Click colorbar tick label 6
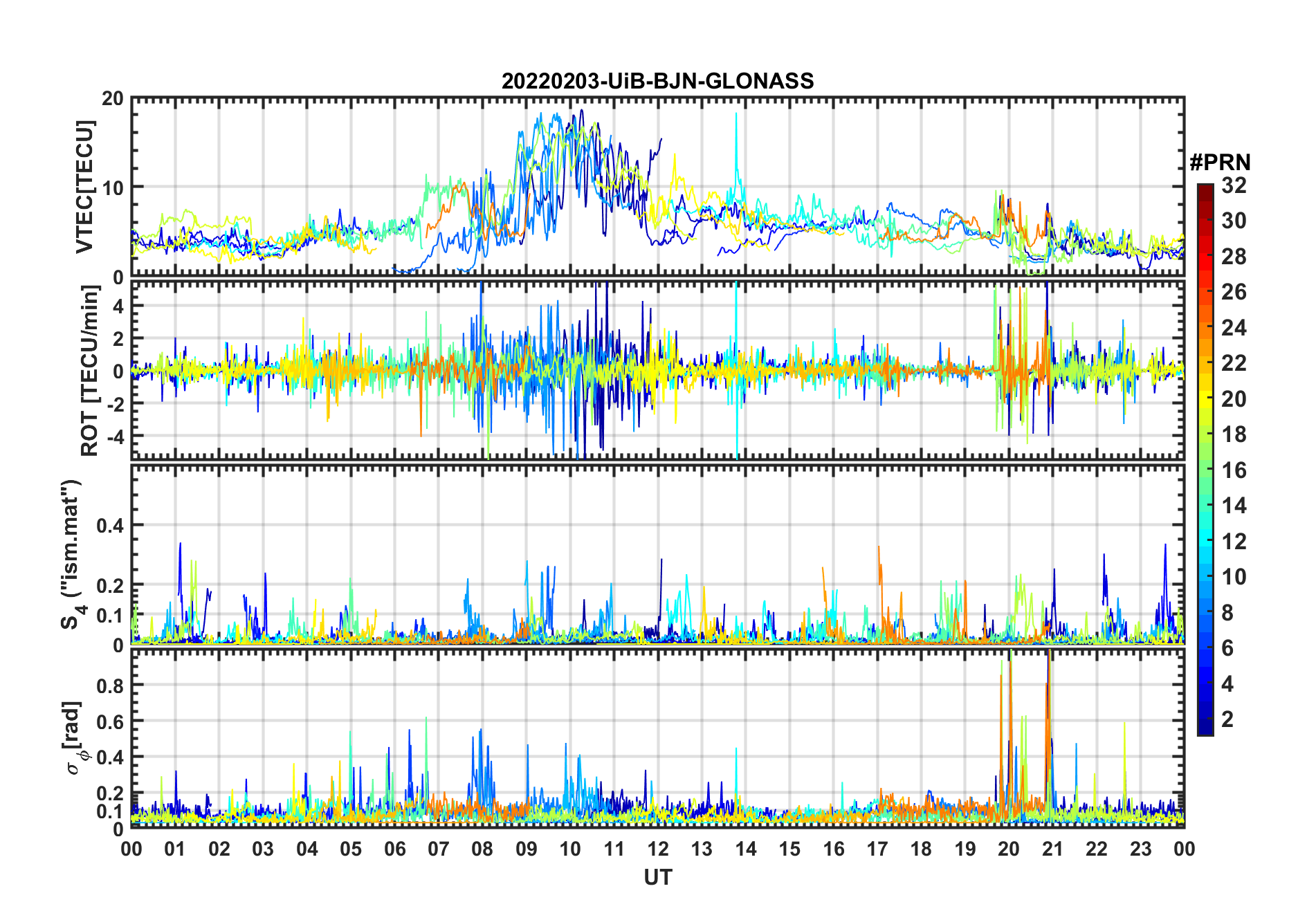1316x920 pixels. click(1227, 648)
